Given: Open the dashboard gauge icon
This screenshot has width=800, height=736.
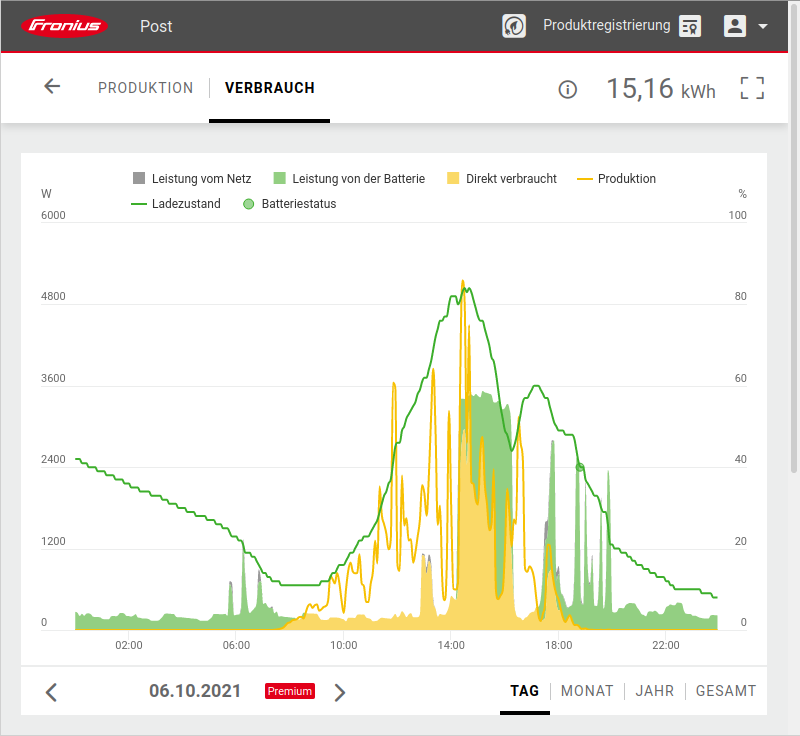Looking at the screenshot, I should click(514, 26).
